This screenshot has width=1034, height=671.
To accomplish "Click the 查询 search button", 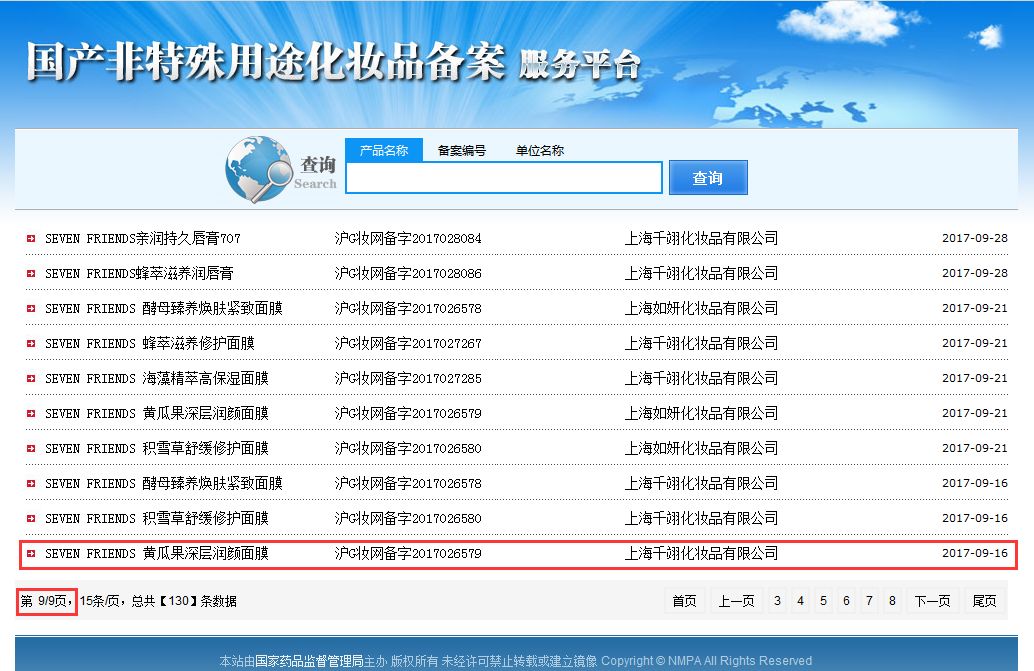I will click(708, 177).
